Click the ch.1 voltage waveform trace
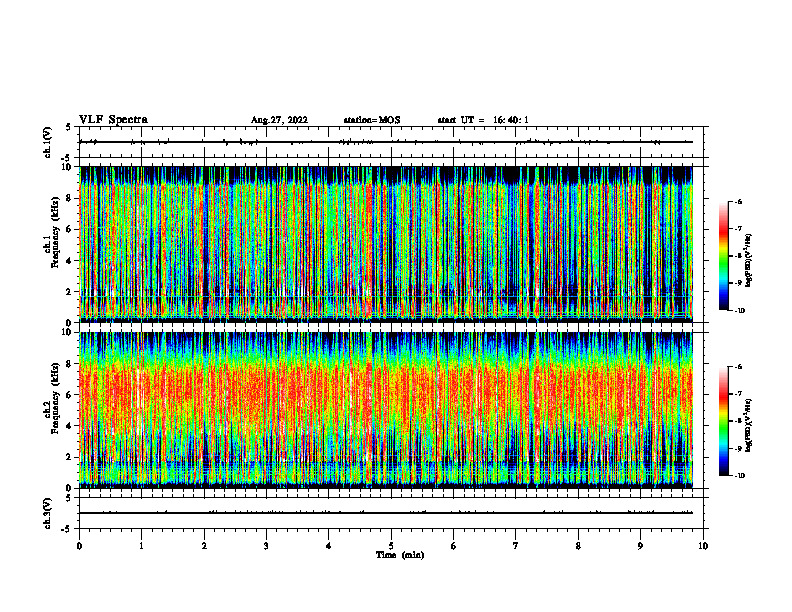 tap(386, 142)
